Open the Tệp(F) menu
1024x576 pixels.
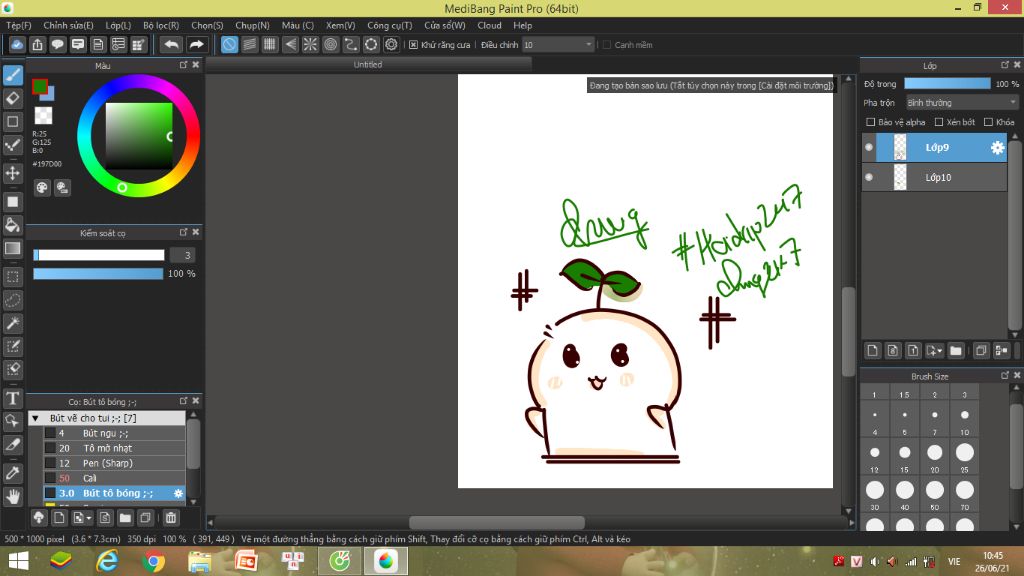(x=19, y=25)
